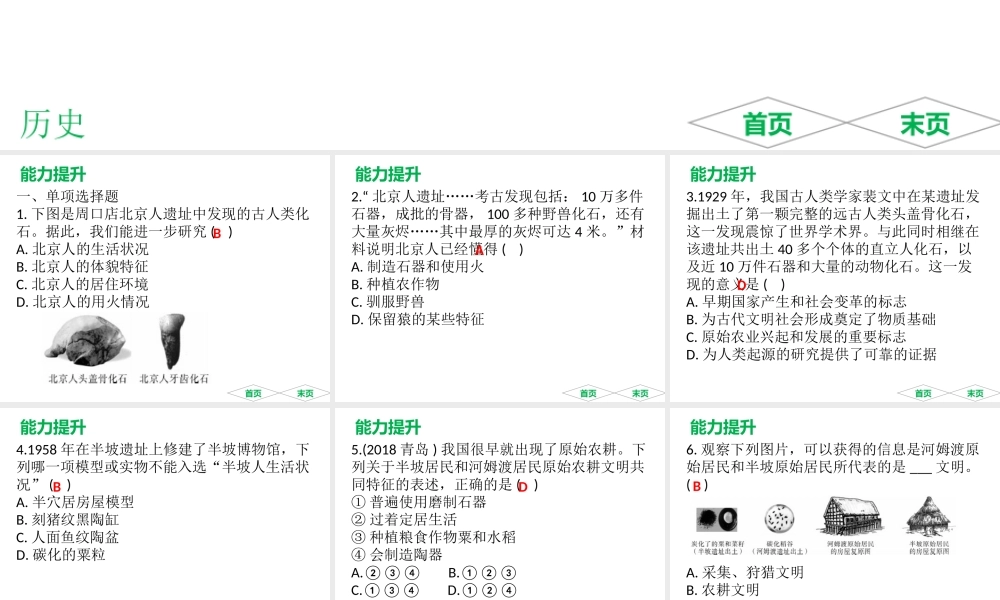Select the 北京人牙齿化石 tooth image
Screen dimensions: 1000x600
pos(173,341)
